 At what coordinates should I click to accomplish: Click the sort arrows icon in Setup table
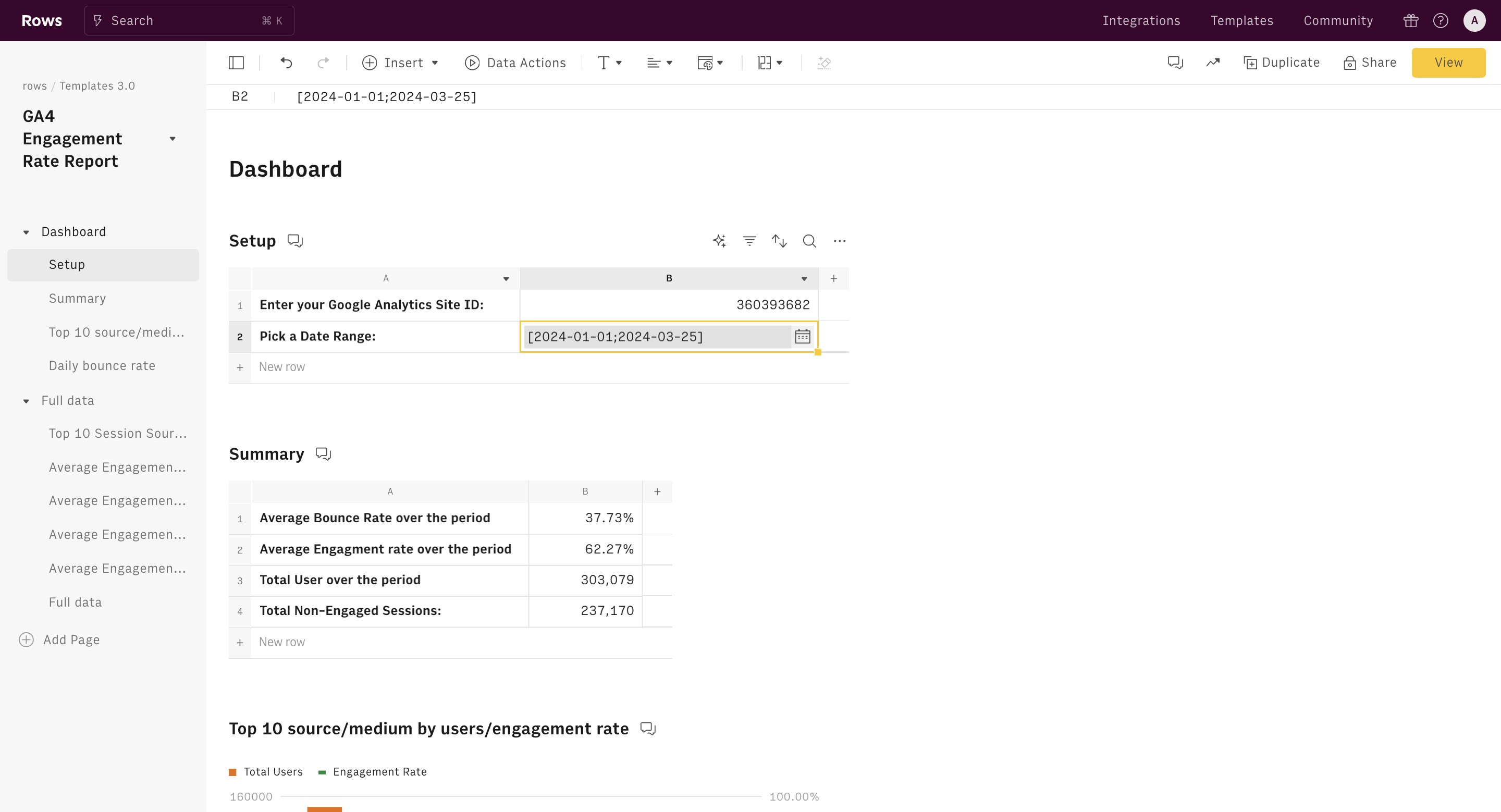(x=779, y=241)
